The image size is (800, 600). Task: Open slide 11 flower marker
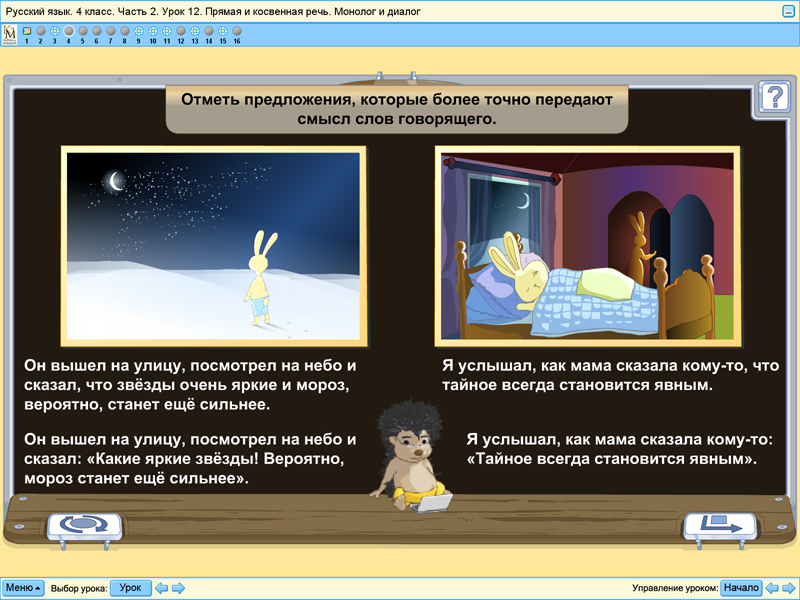coord(167,31)
